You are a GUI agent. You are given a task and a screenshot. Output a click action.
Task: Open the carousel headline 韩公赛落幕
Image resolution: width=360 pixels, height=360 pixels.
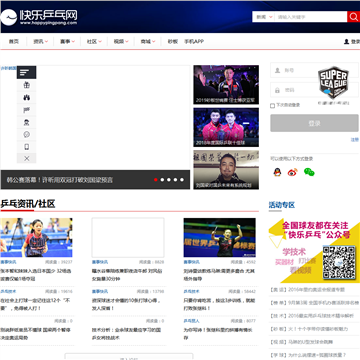tap(60, 180)
